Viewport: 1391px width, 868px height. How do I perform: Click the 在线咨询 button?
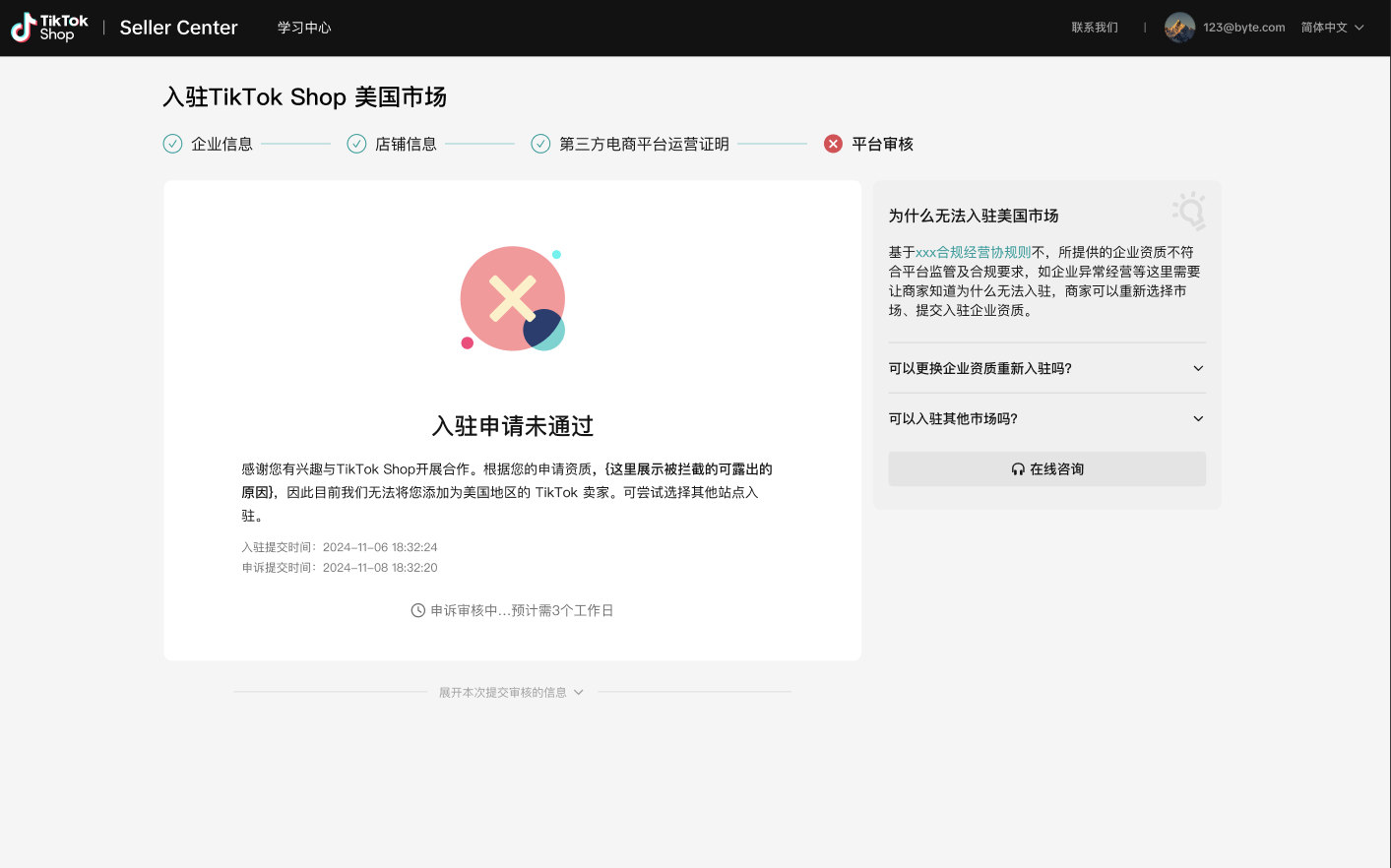click(x=1046, y=468)
